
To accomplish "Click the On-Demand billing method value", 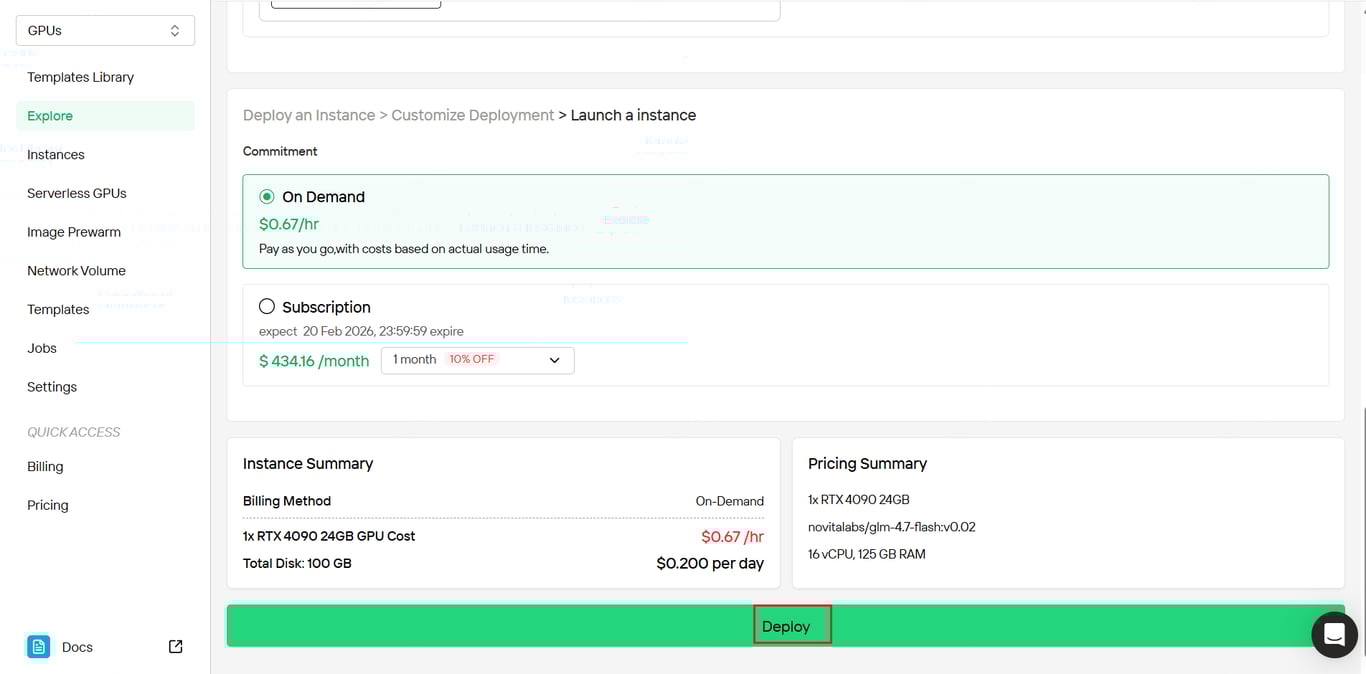I will coord(730,501).
